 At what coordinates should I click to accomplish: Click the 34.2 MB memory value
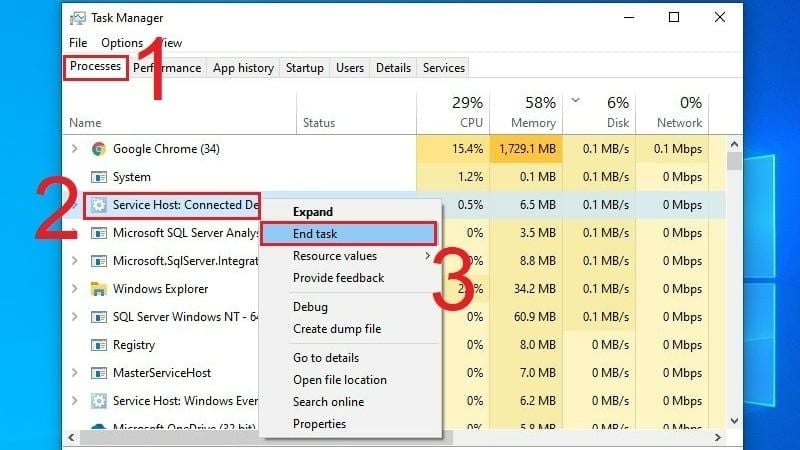(x=534, y=289)
